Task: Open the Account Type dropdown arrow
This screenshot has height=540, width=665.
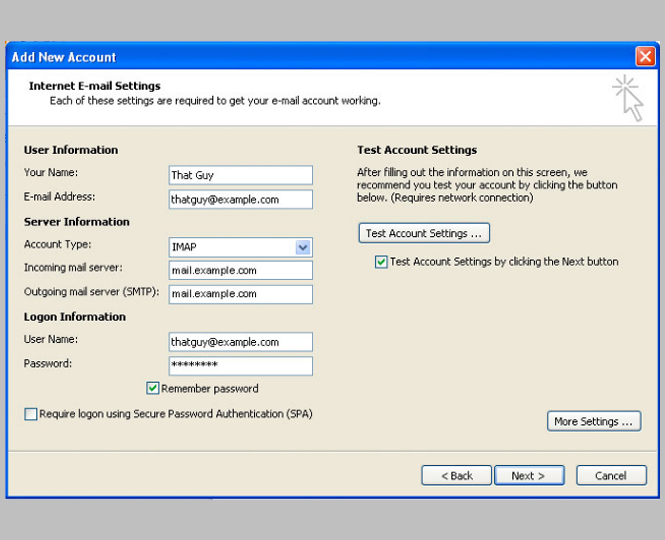Action: click(303, 248)
